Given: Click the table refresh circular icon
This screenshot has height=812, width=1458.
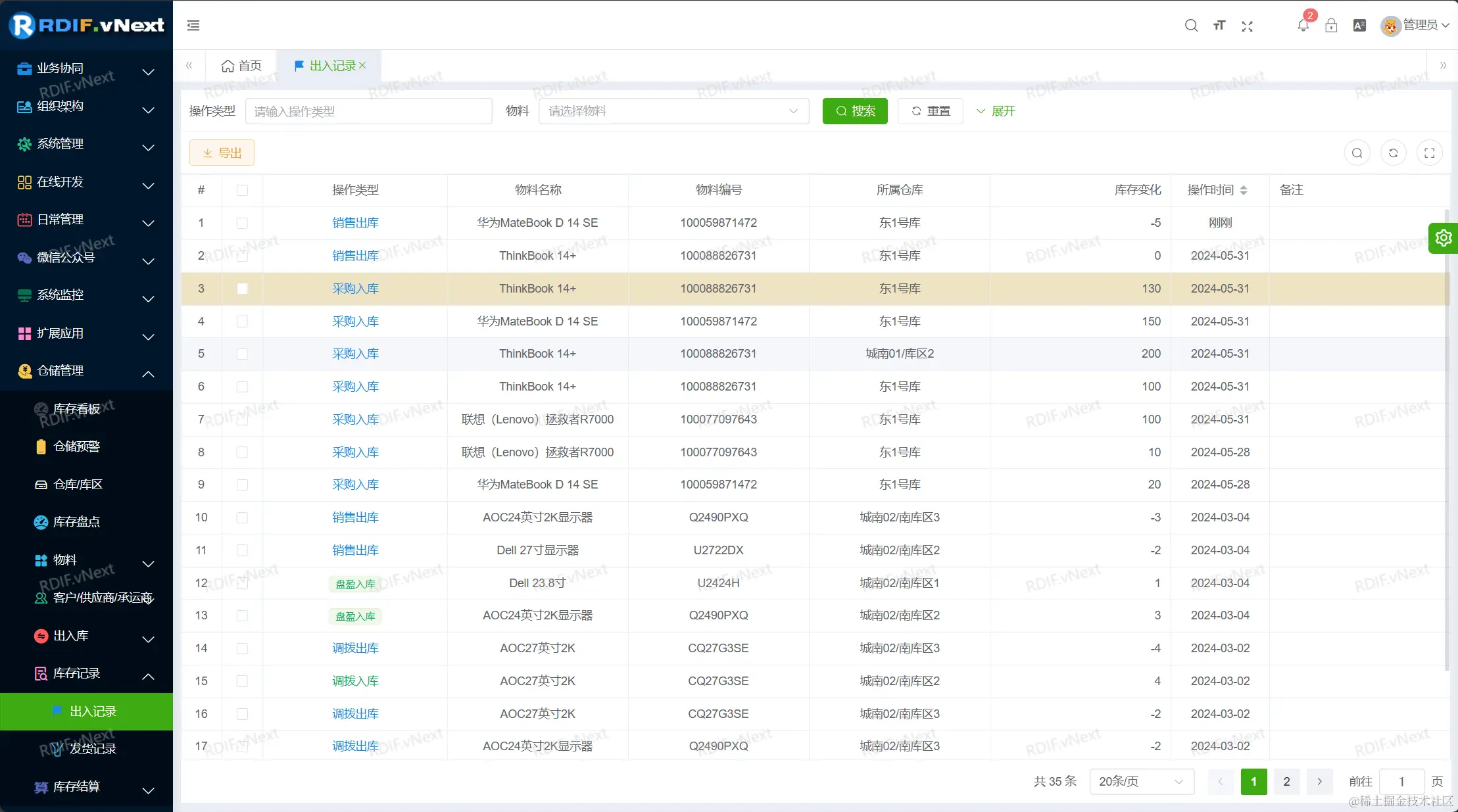Looking at the screenshot, I should coord(1393,153).
